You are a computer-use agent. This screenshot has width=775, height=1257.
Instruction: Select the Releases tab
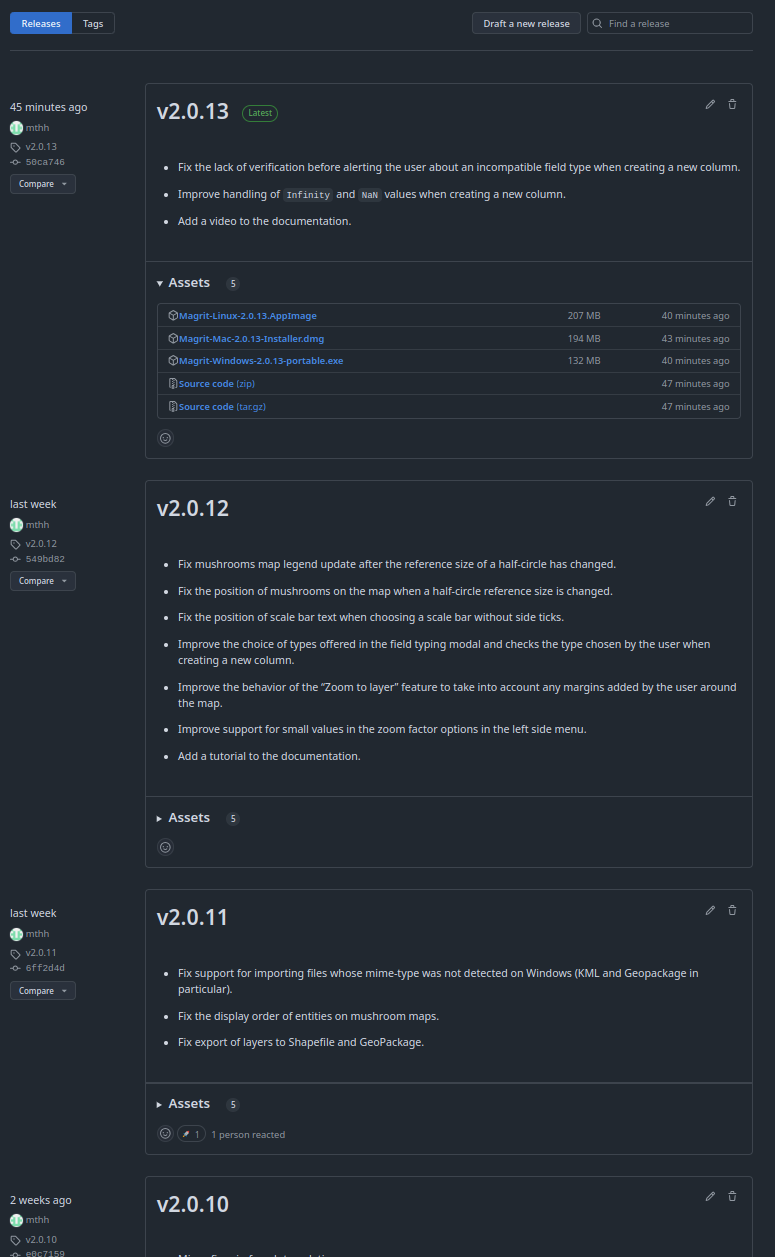(x=41, y=23)
